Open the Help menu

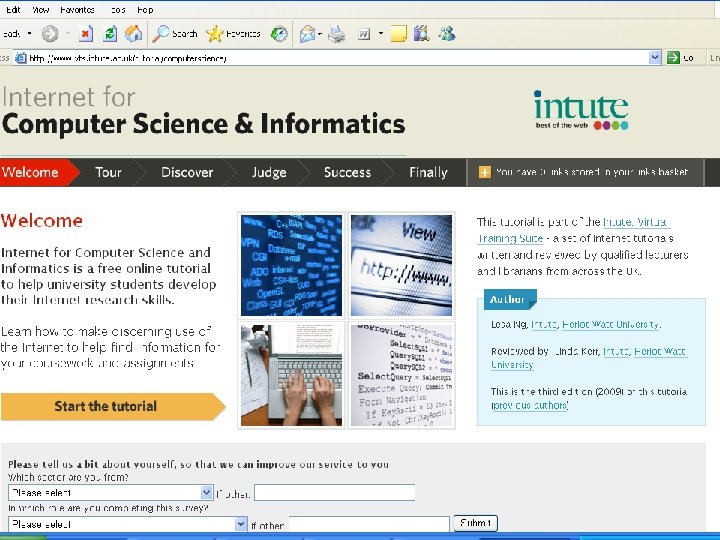click(145, 10)
